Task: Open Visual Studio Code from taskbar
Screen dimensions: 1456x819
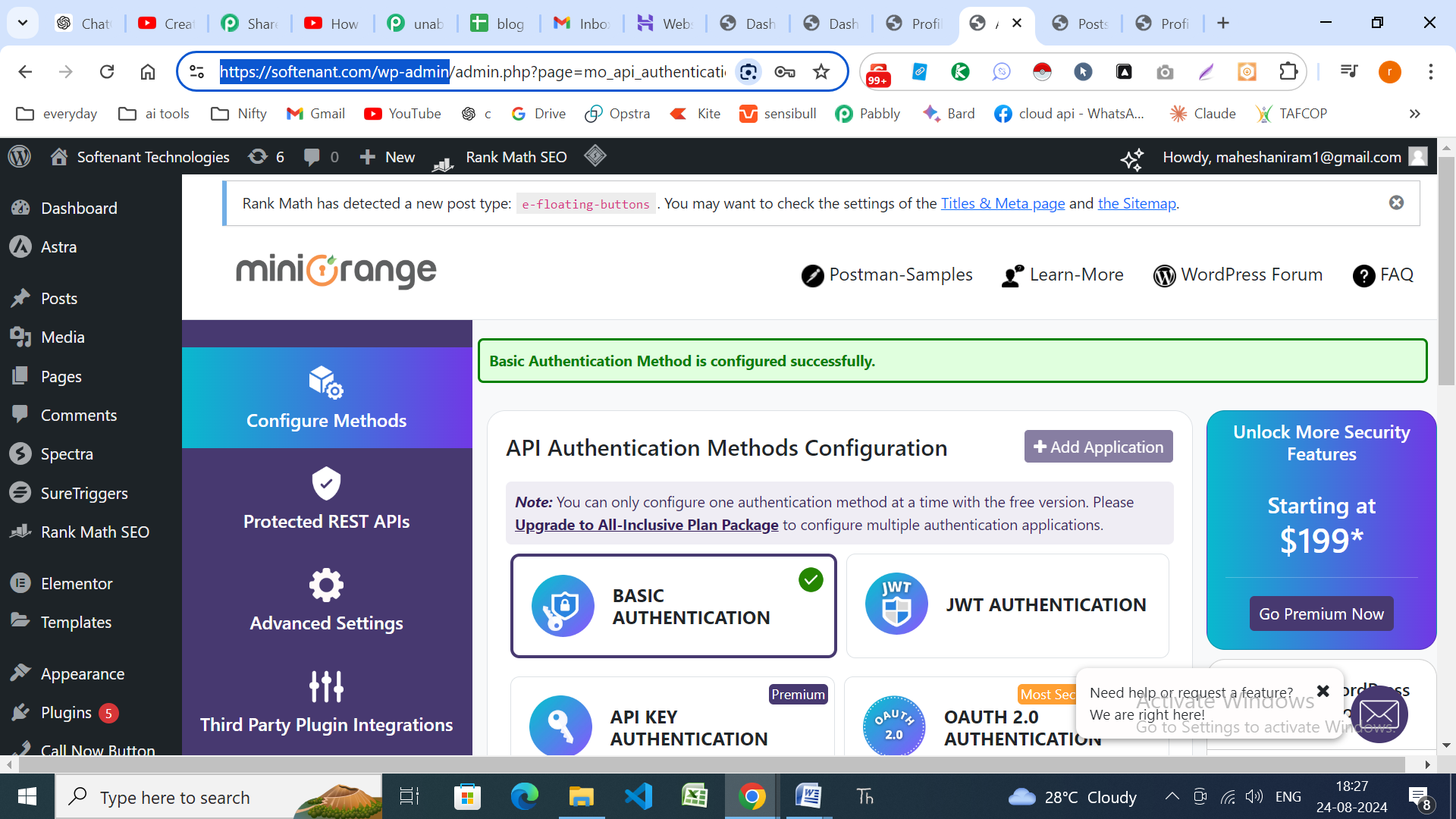Action: pos(638,797)
